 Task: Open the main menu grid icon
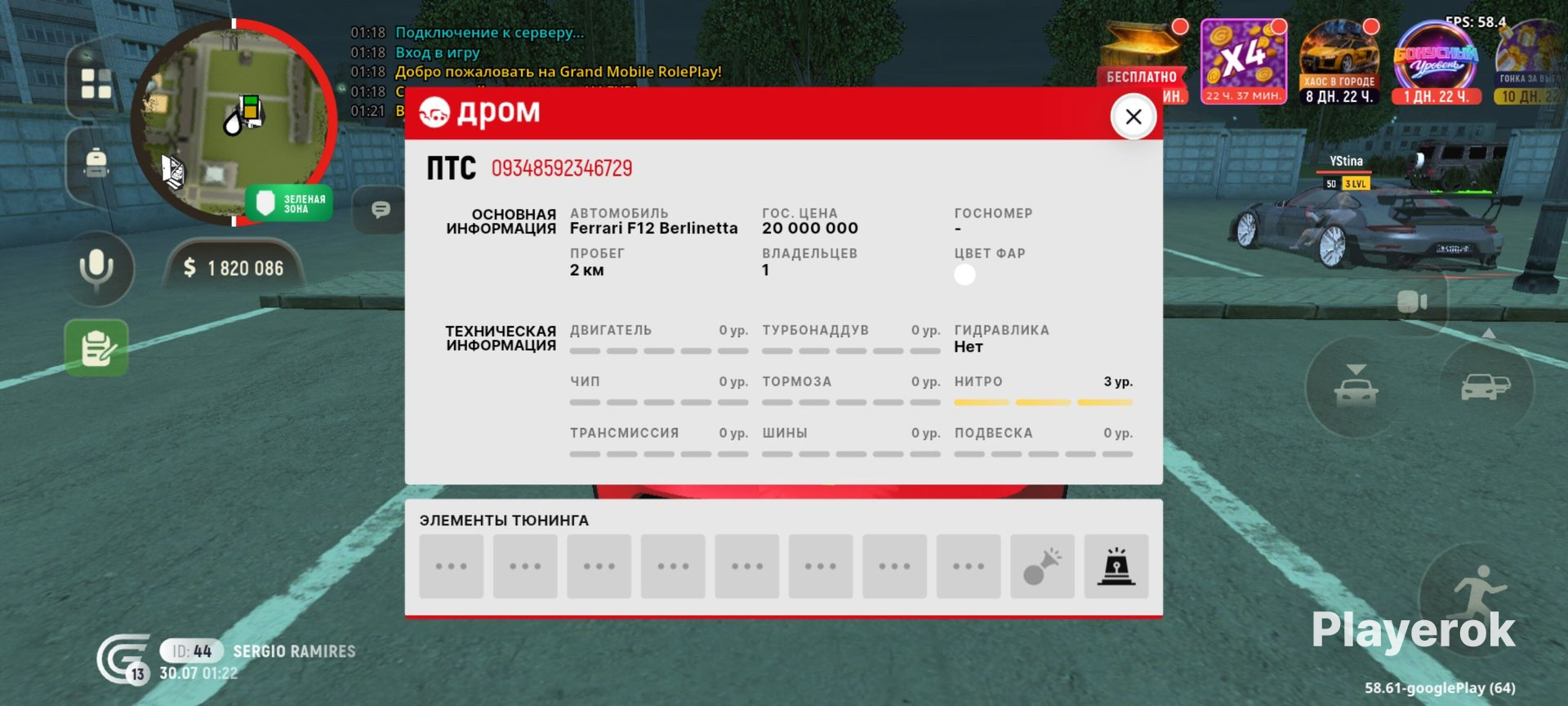pyautogui.click(x=96, y=83)
